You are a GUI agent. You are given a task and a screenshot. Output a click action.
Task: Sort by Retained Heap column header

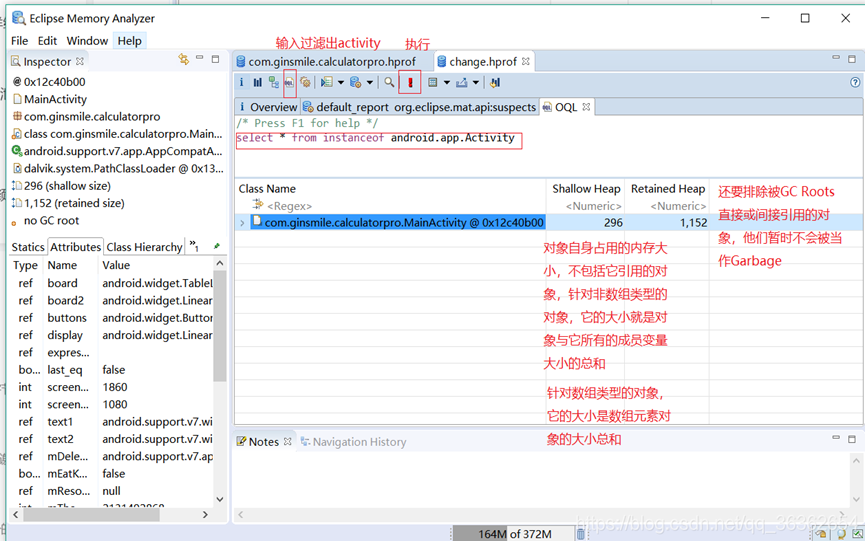668,189
